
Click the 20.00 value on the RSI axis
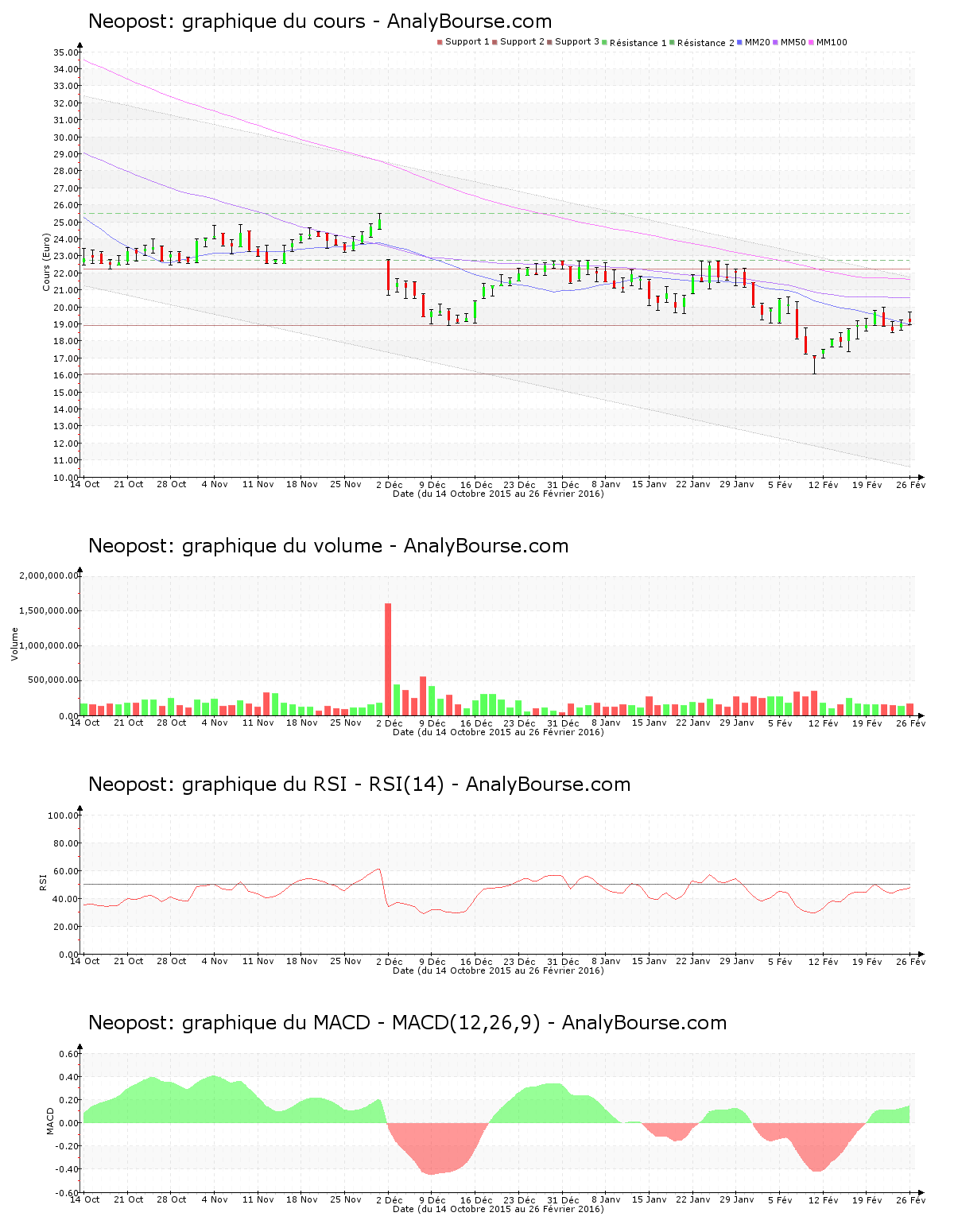point(66,927)
